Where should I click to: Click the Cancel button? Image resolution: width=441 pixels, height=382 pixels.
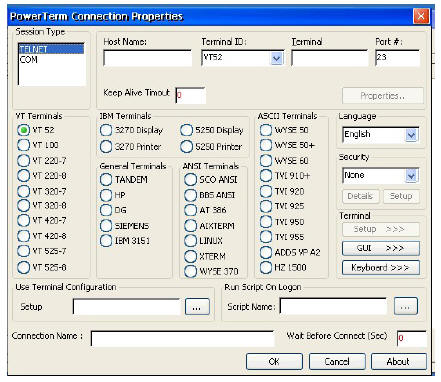coord(337,362)
